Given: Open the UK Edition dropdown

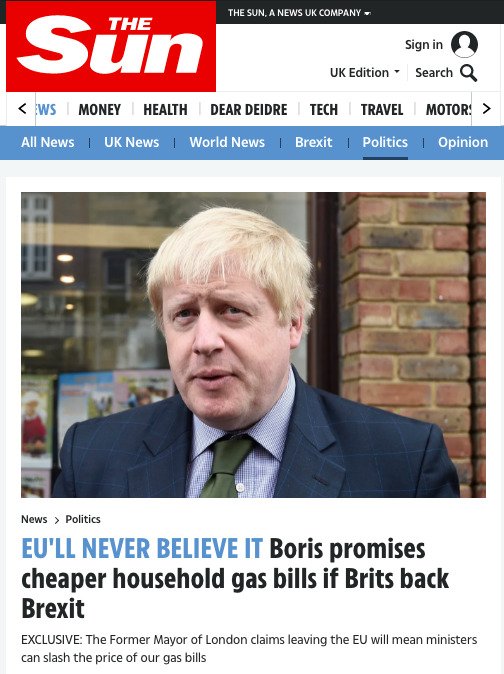Looking at the screenshot, I should pyautogui.click(x=365, y=73).
